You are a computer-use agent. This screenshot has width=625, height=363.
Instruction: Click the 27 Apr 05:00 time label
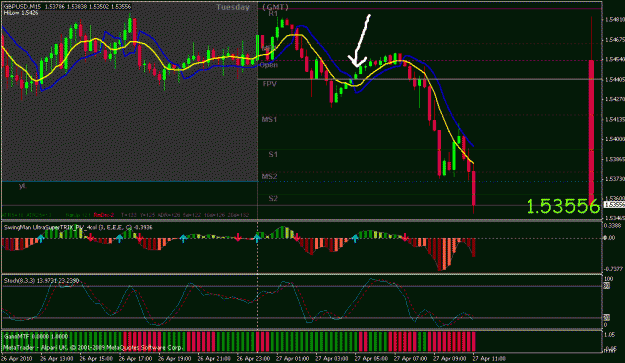click(371, 359)
